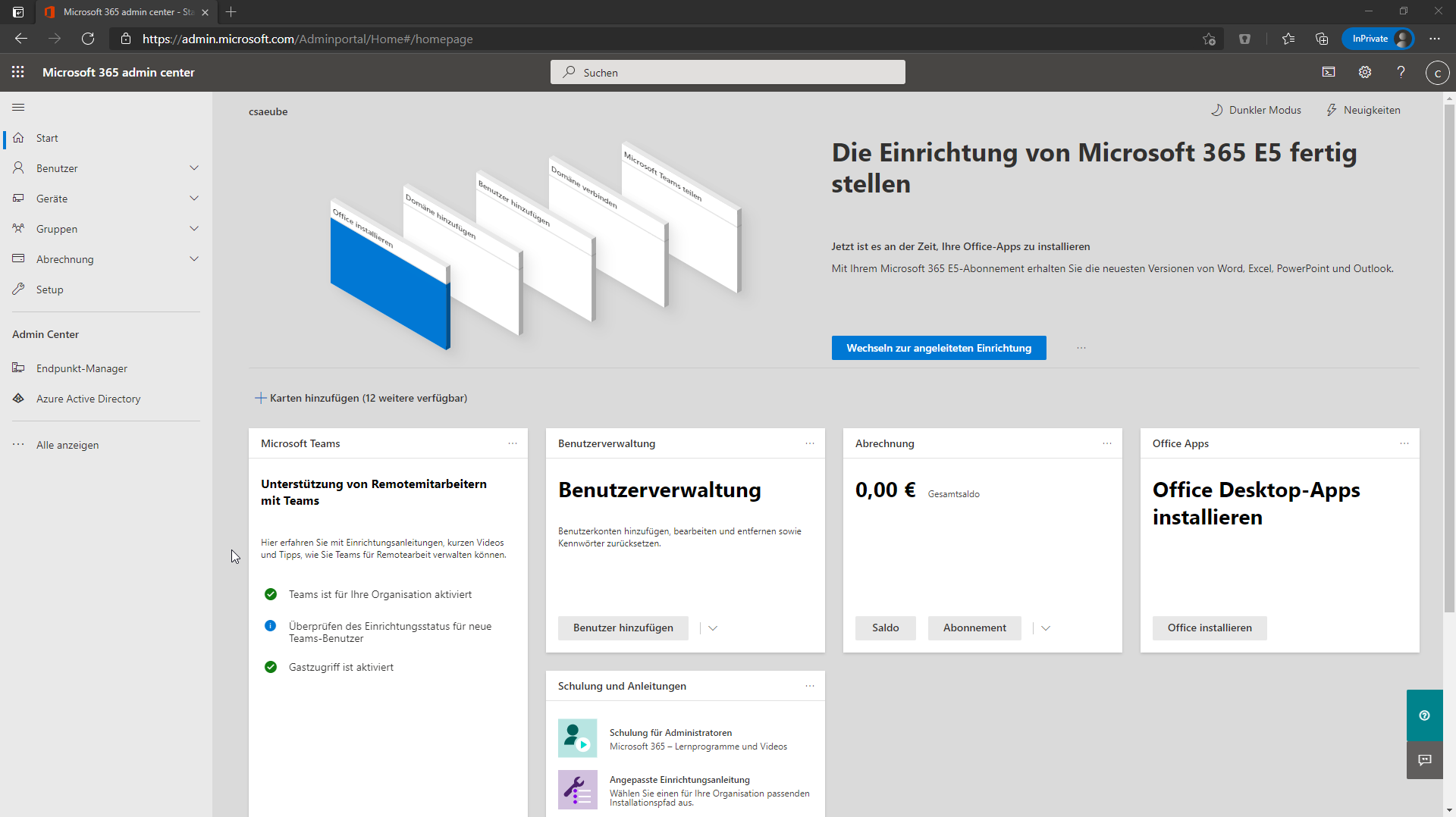Open Neuigkeiten in the top right

1363,110
